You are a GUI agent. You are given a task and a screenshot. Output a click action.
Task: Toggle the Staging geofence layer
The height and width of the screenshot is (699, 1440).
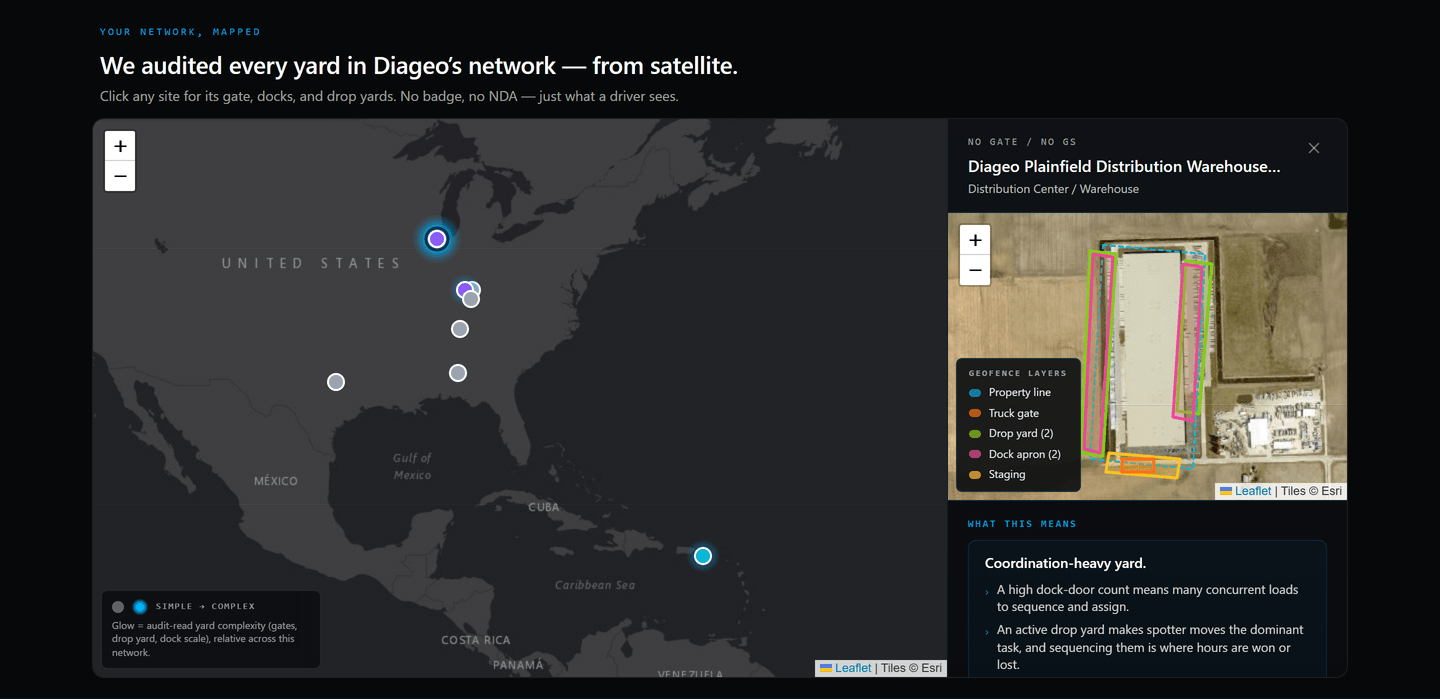pos(997,475)
